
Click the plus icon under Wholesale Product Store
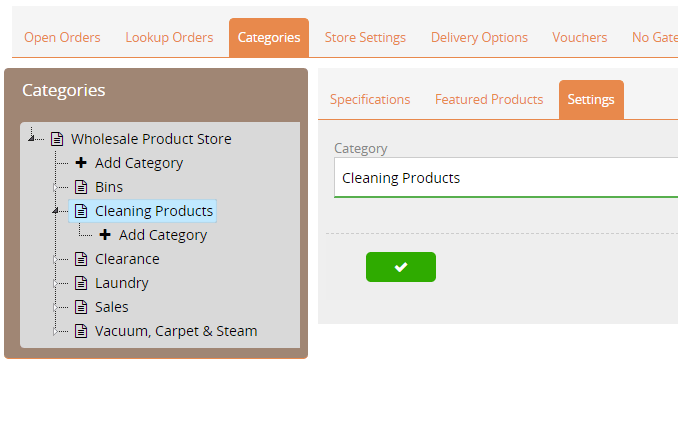(81, 163)
